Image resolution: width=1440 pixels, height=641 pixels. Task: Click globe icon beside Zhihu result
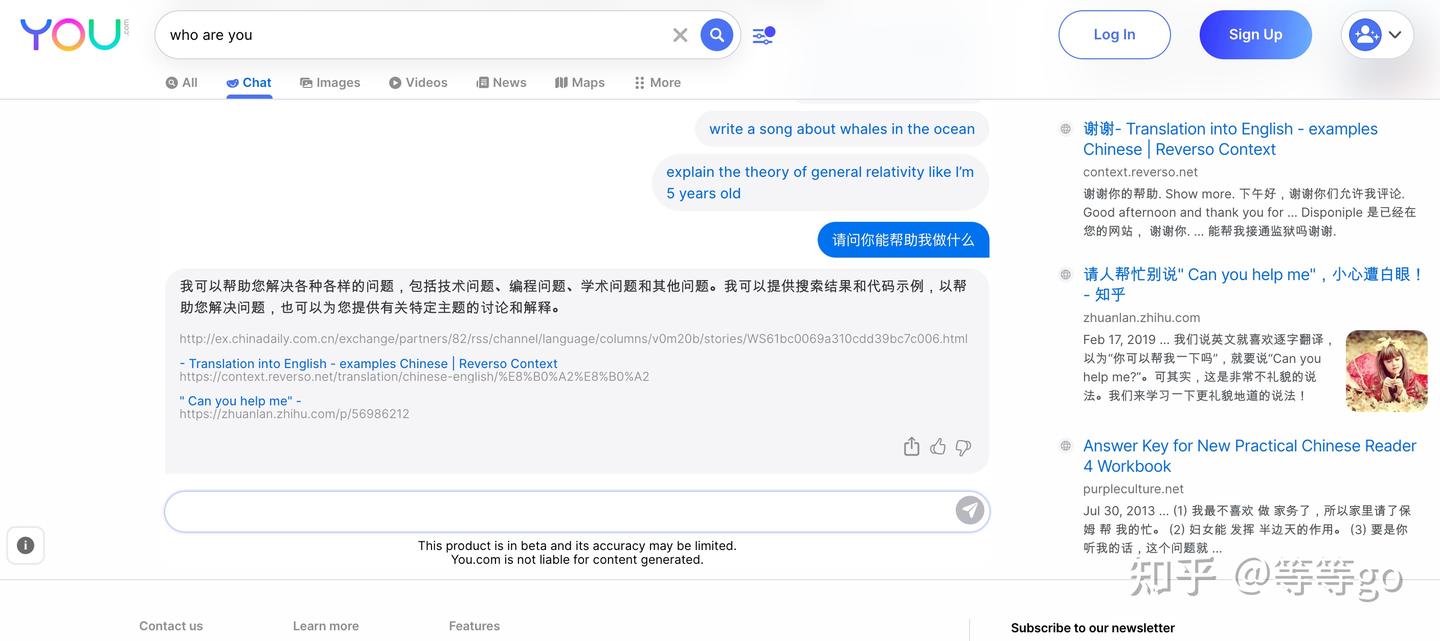[x=1066, y=274]
